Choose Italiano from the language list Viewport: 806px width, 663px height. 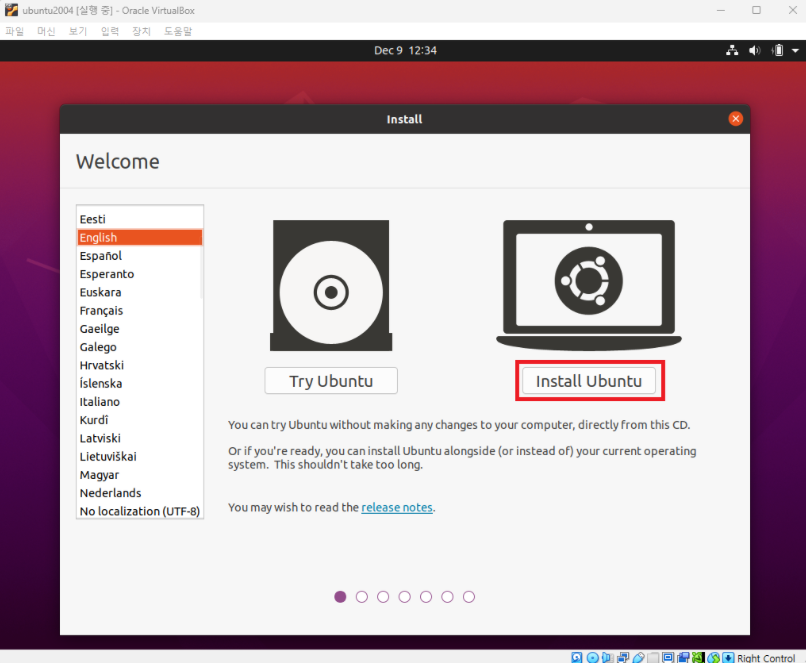point(139,401)
